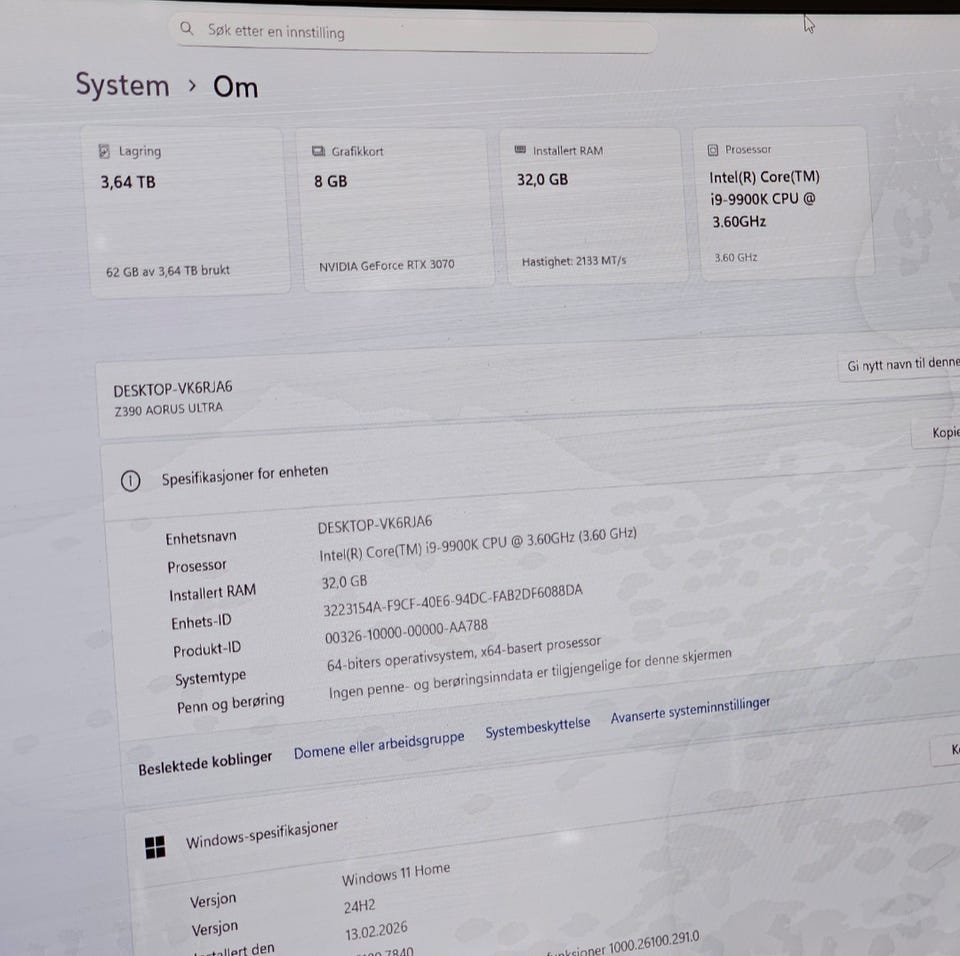Select the version value 24H2

359,906
